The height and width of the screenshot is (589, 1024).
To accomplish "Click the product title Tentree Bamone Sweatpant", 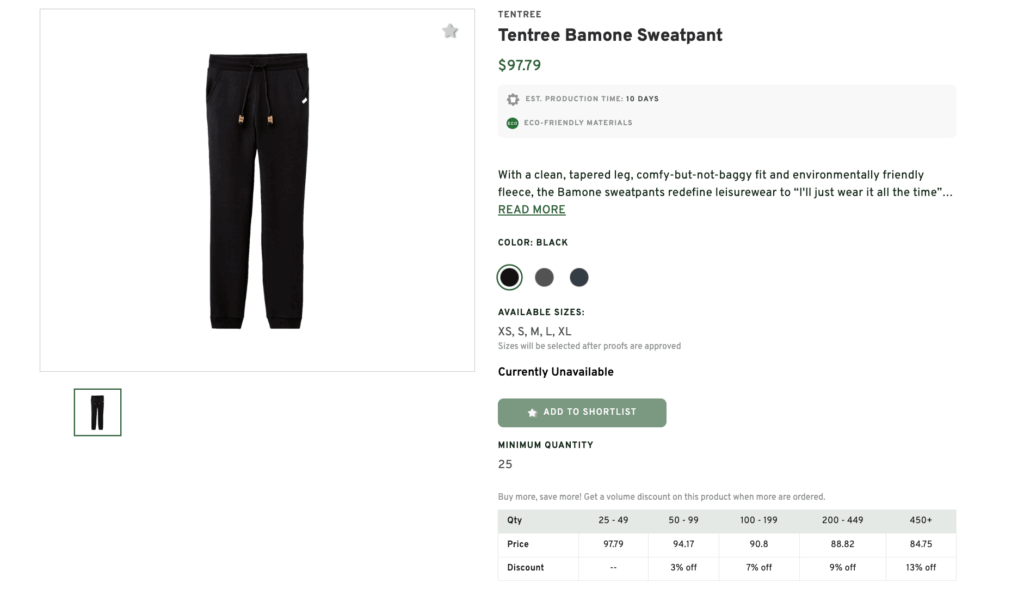I will click(610, 35).
